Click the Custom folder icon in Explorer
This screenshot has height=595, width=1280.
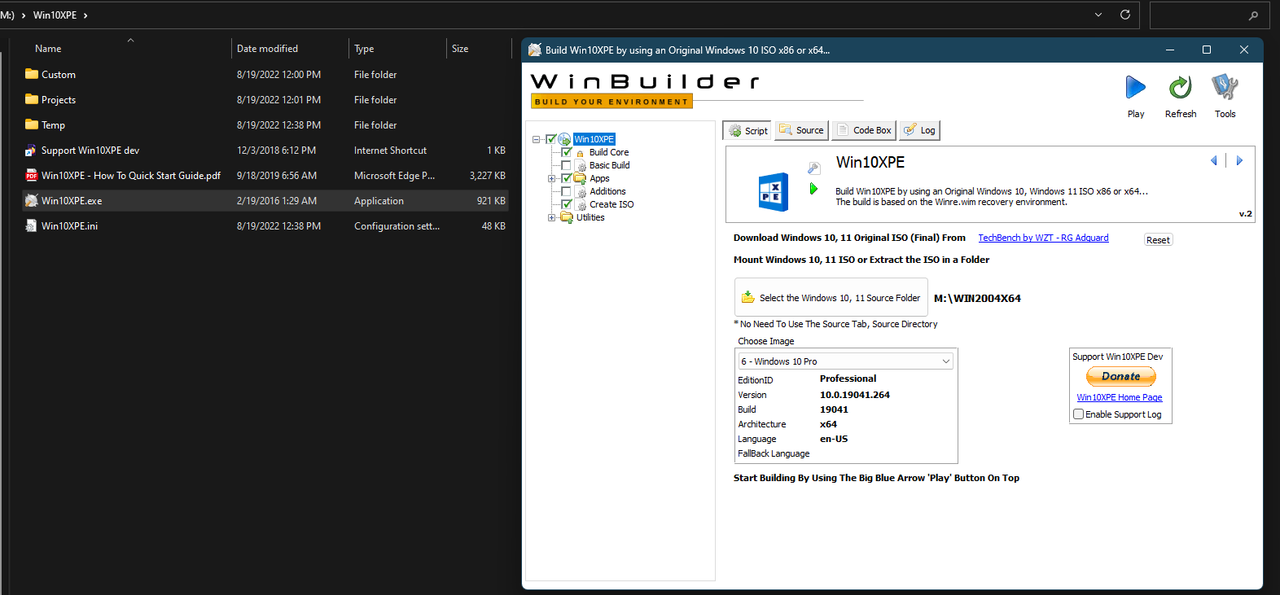[x=31, y=74]
